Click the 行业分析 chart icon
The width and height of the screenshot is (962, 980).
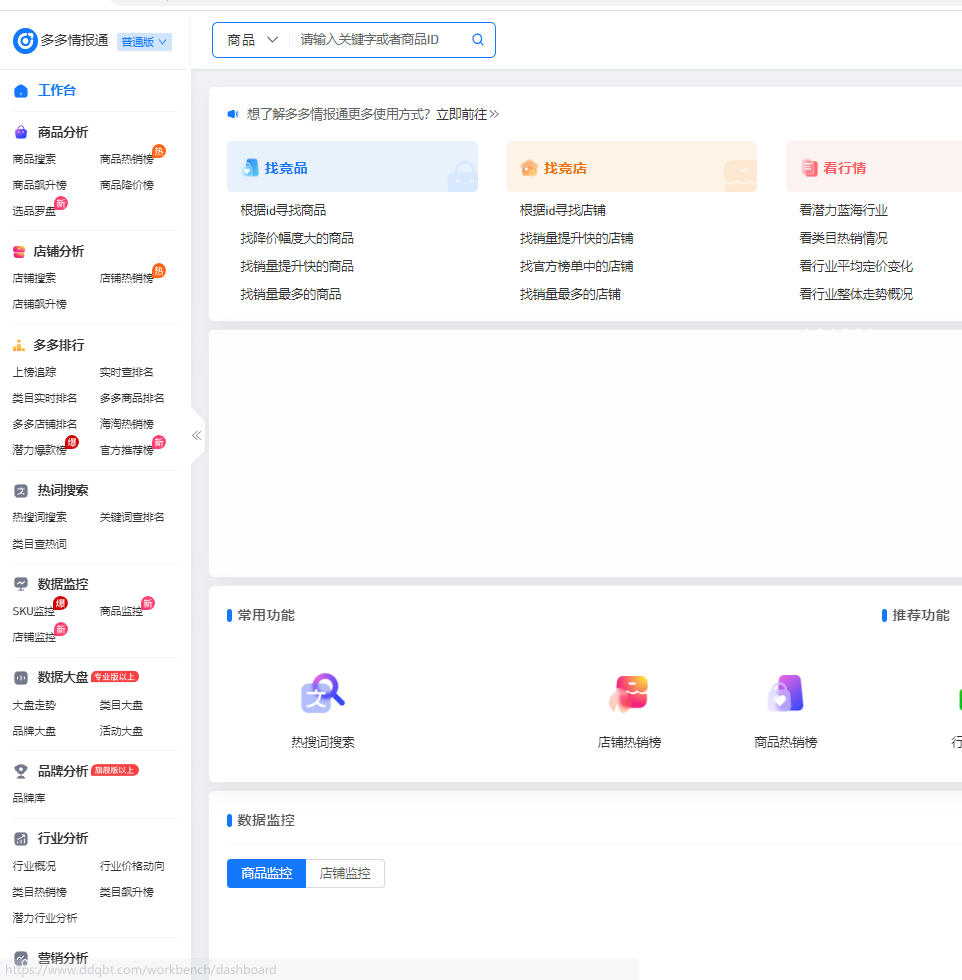(21, 839)
